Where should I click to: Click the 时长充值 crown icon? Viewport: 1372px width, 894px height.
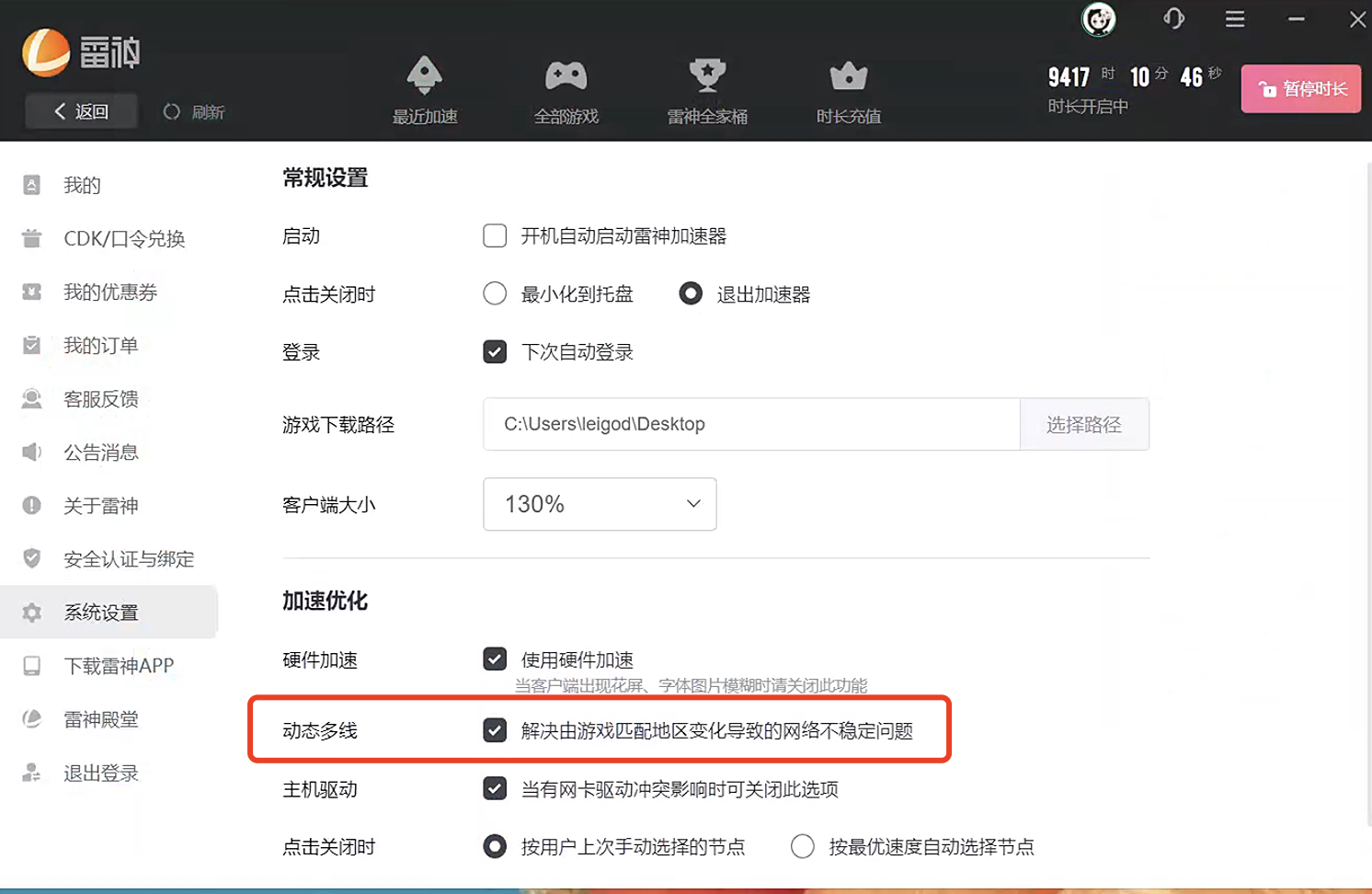pos(849,76)
